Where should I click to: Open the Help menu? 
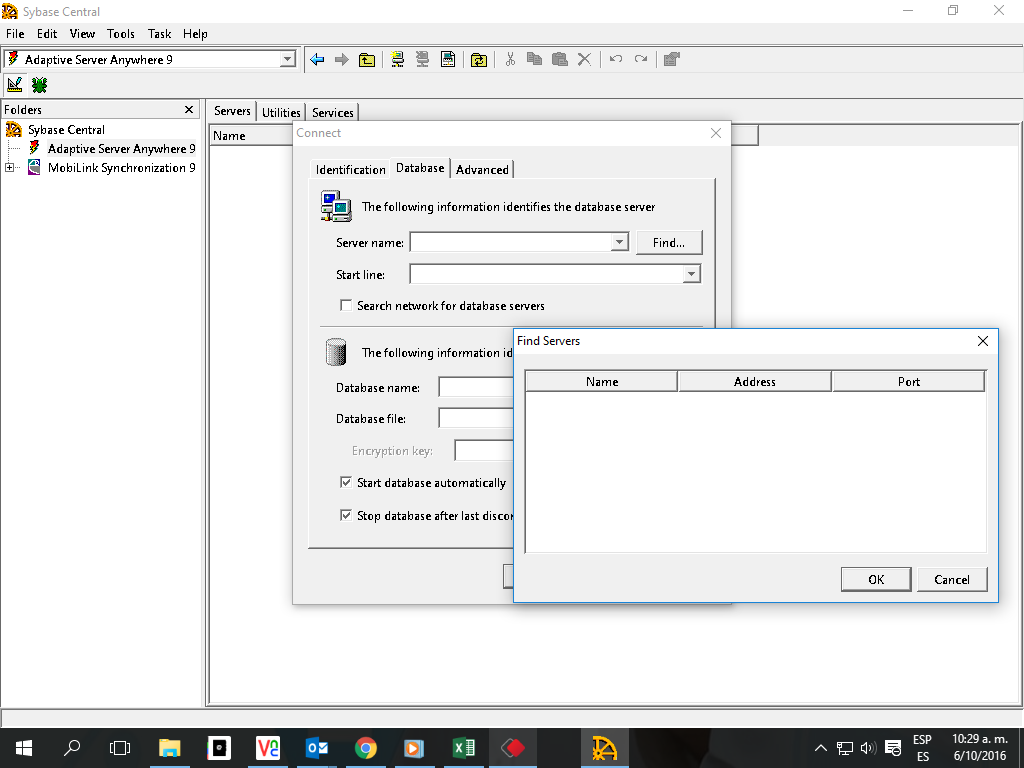[x=195, y=34]
